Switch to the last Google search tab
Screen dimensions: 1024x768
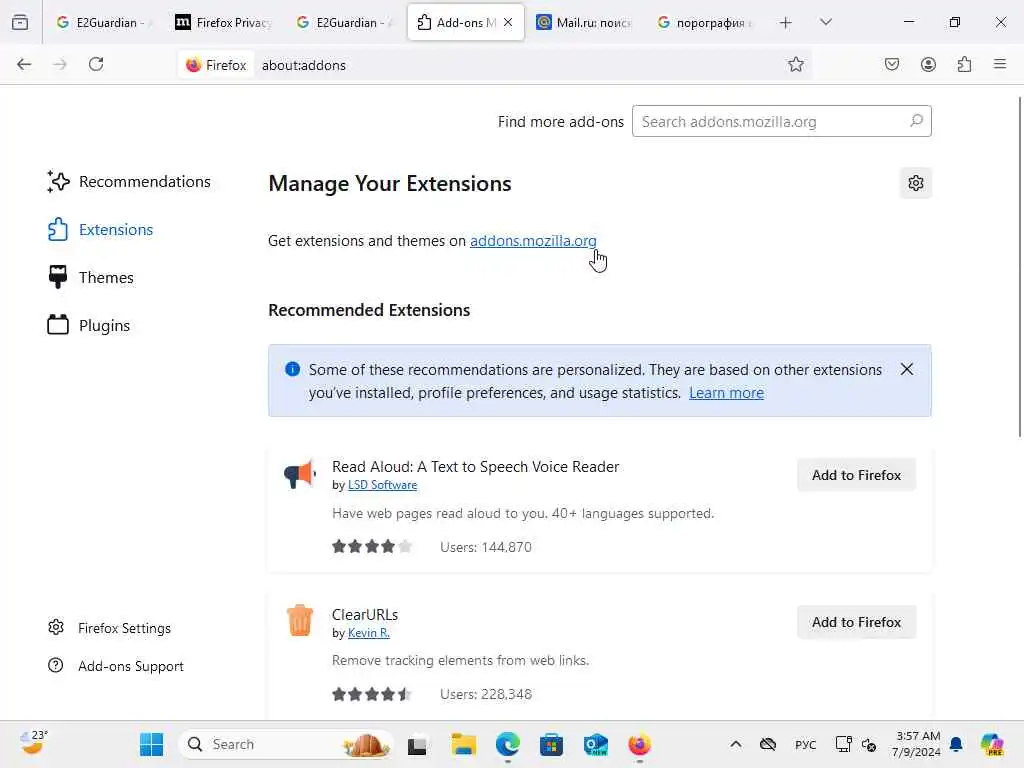705,22
